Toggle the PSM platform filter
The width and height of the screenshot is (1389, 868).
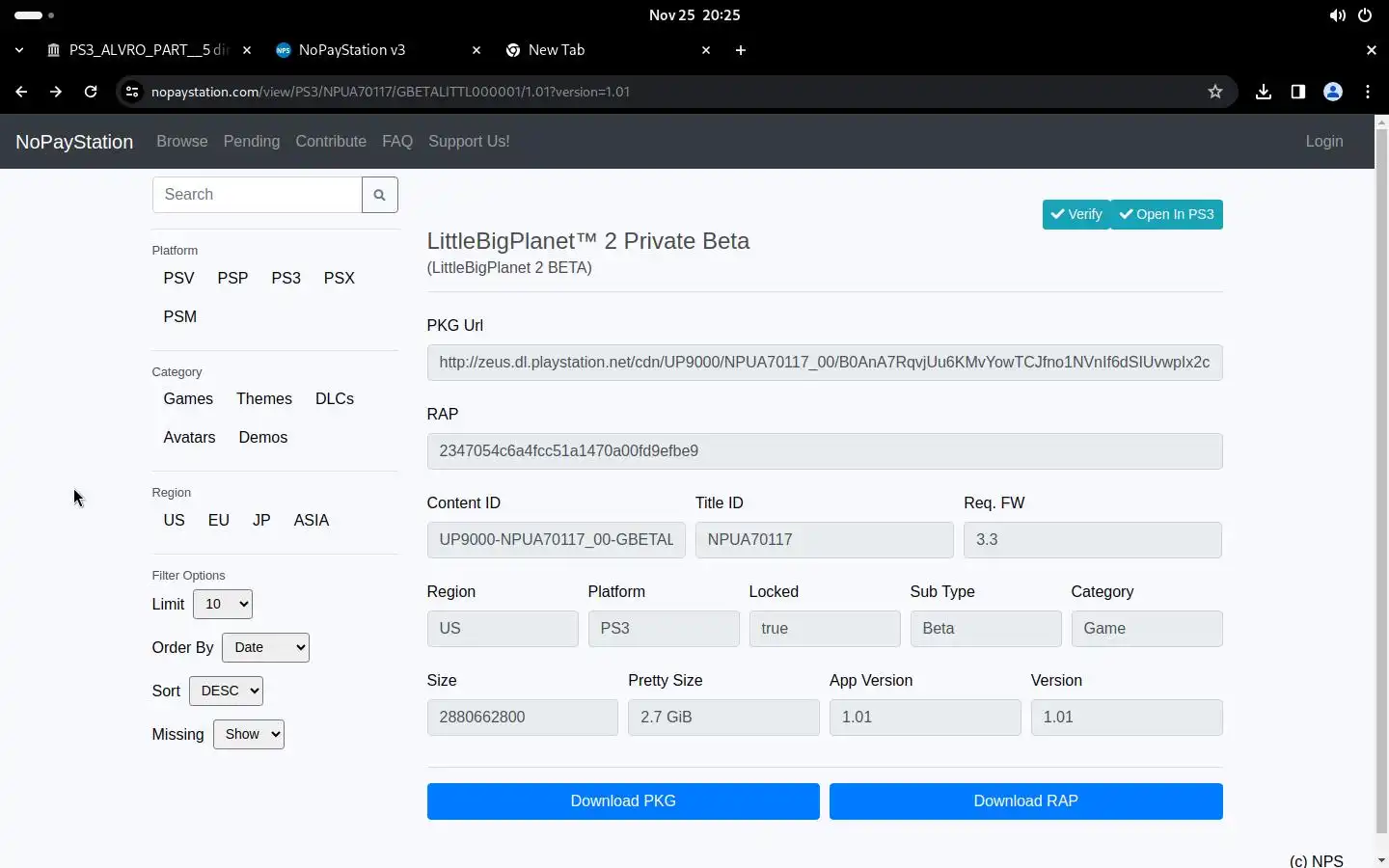180,316
